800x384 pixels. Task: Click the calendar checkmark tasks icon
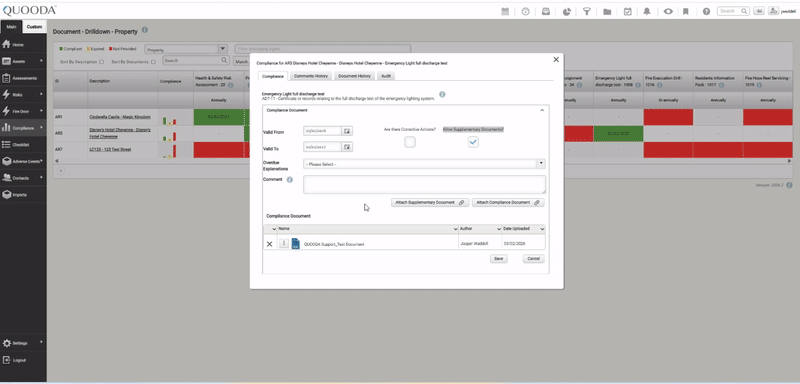point(628,11)
